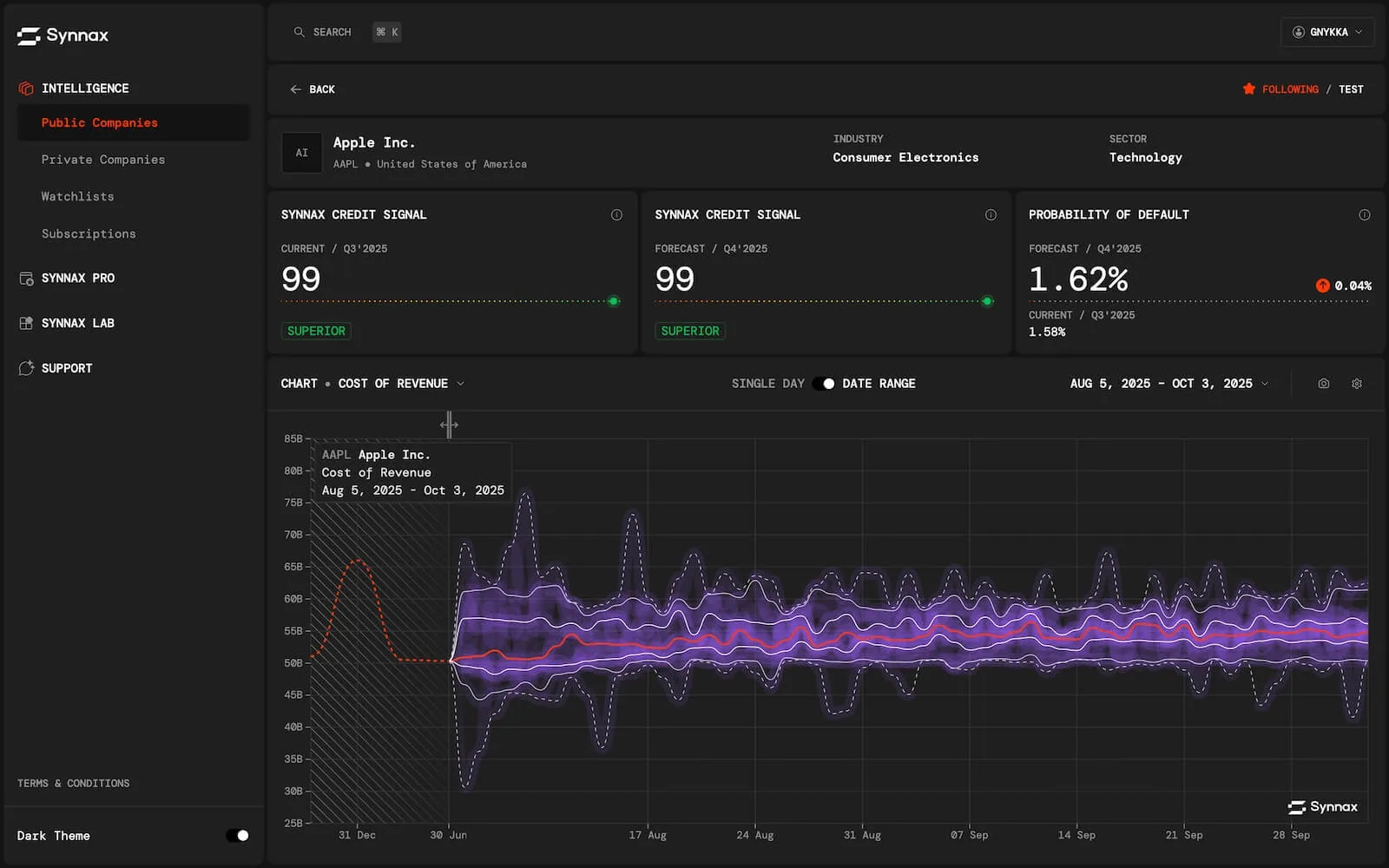Image resolution: width=1389 pixels, height=868 pixels.
Task: Click info icon on forecast Credit Signal card
Action: point(991,215)
